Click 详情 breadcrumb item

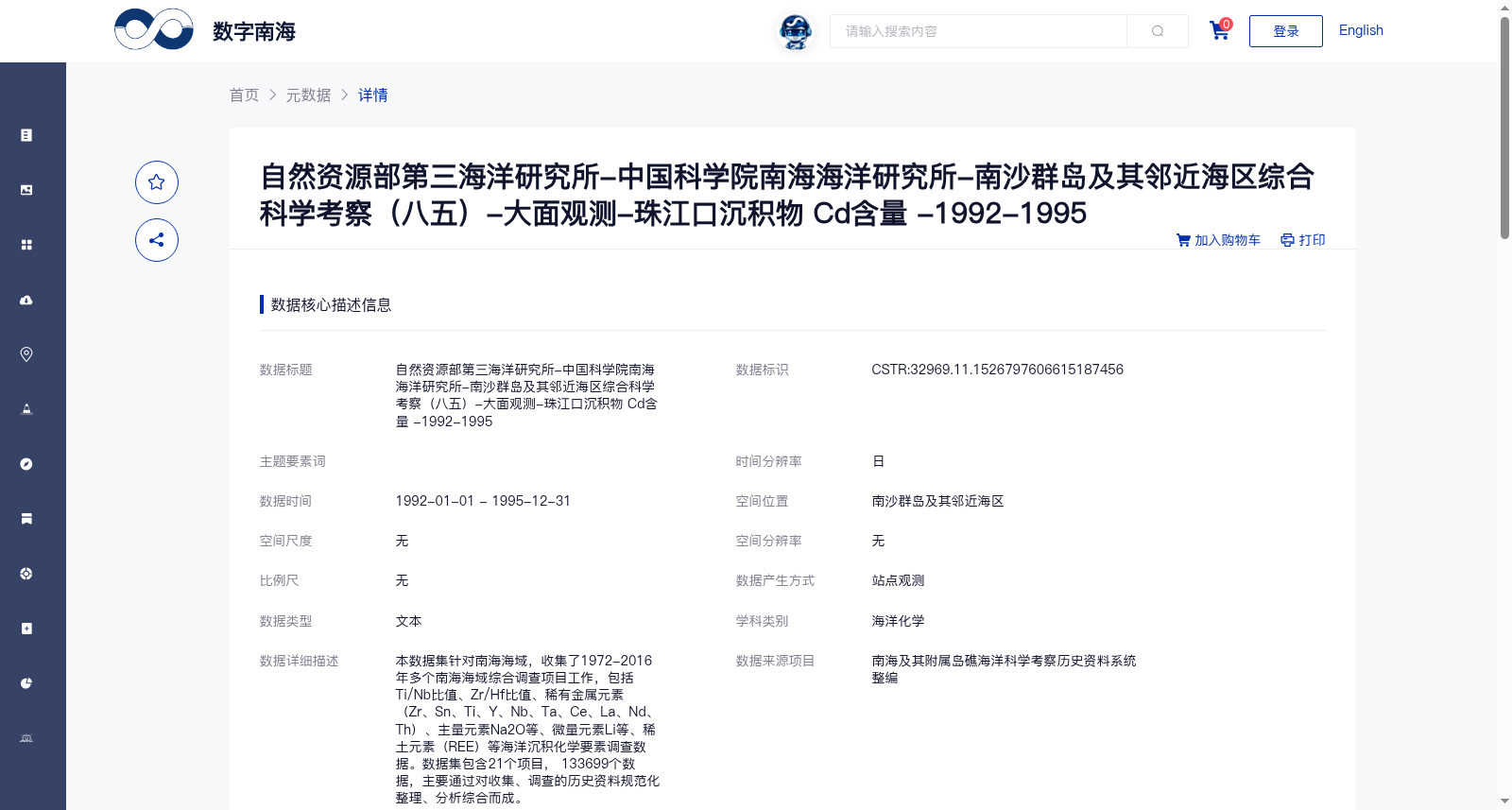[x=372, y=95]
